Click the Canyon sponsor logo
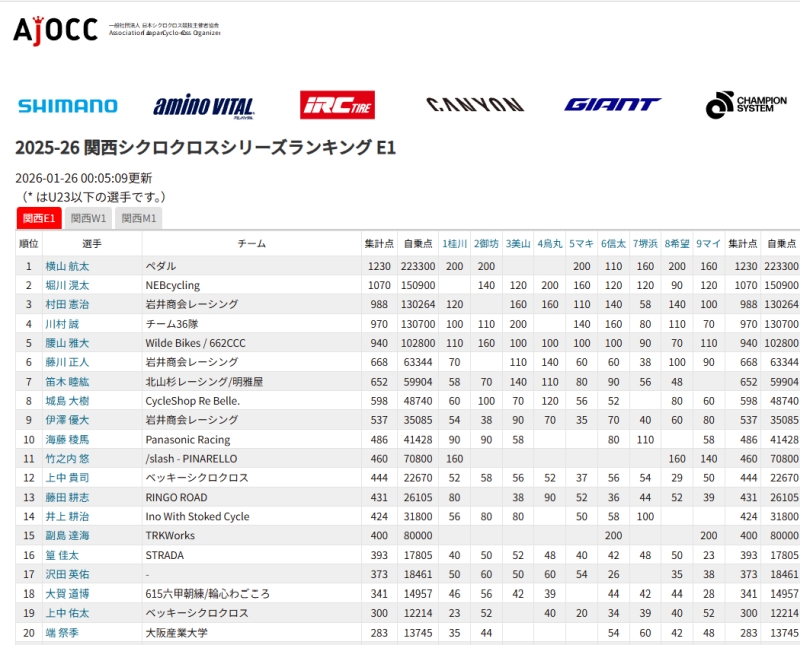This screenshot has height=645, width=800. click(x=474, y=105)
